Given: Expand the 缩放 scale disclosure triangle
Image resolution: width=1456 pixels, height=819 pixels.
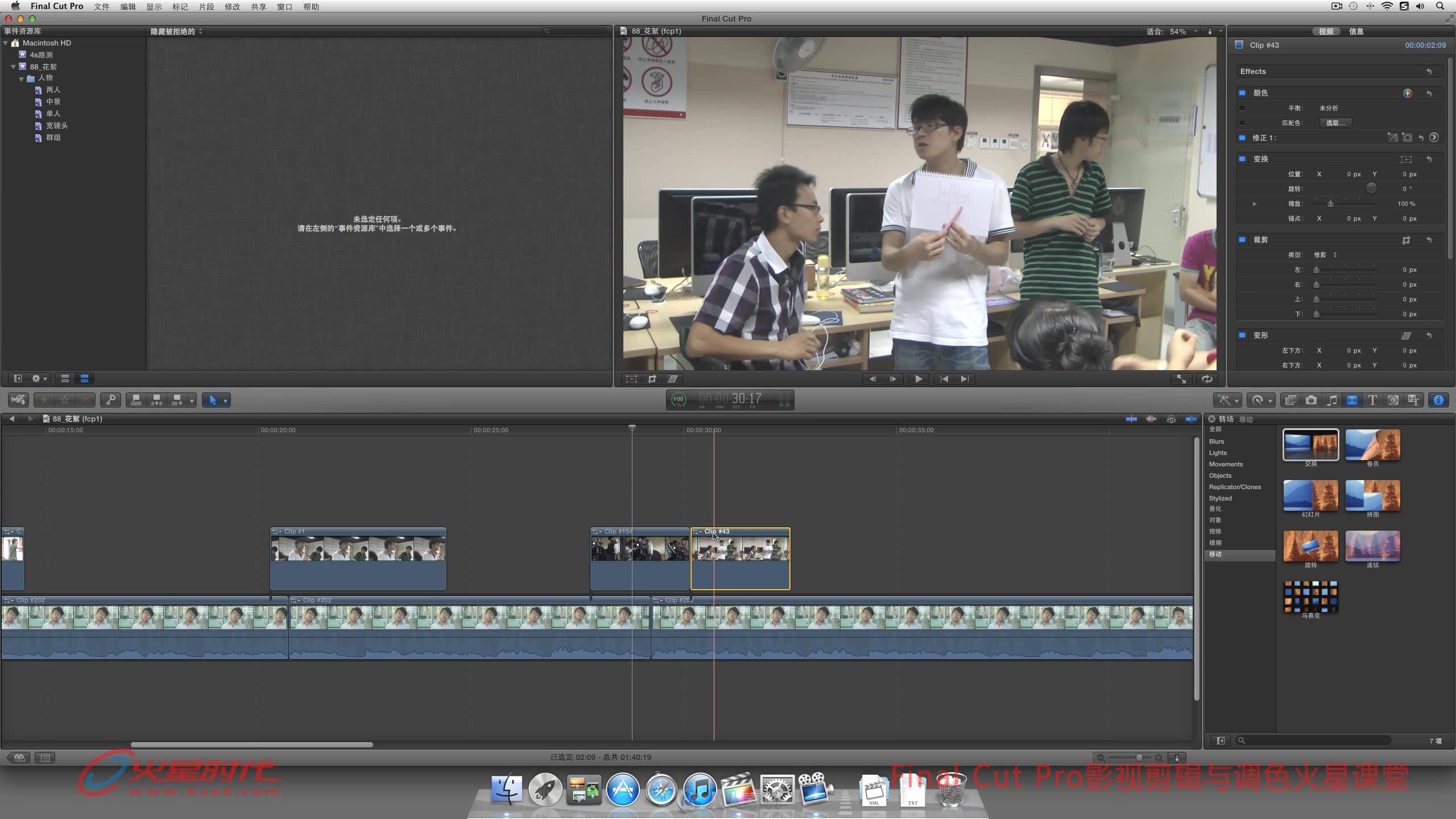Looking at the screenshot, I should [1255, 204].
